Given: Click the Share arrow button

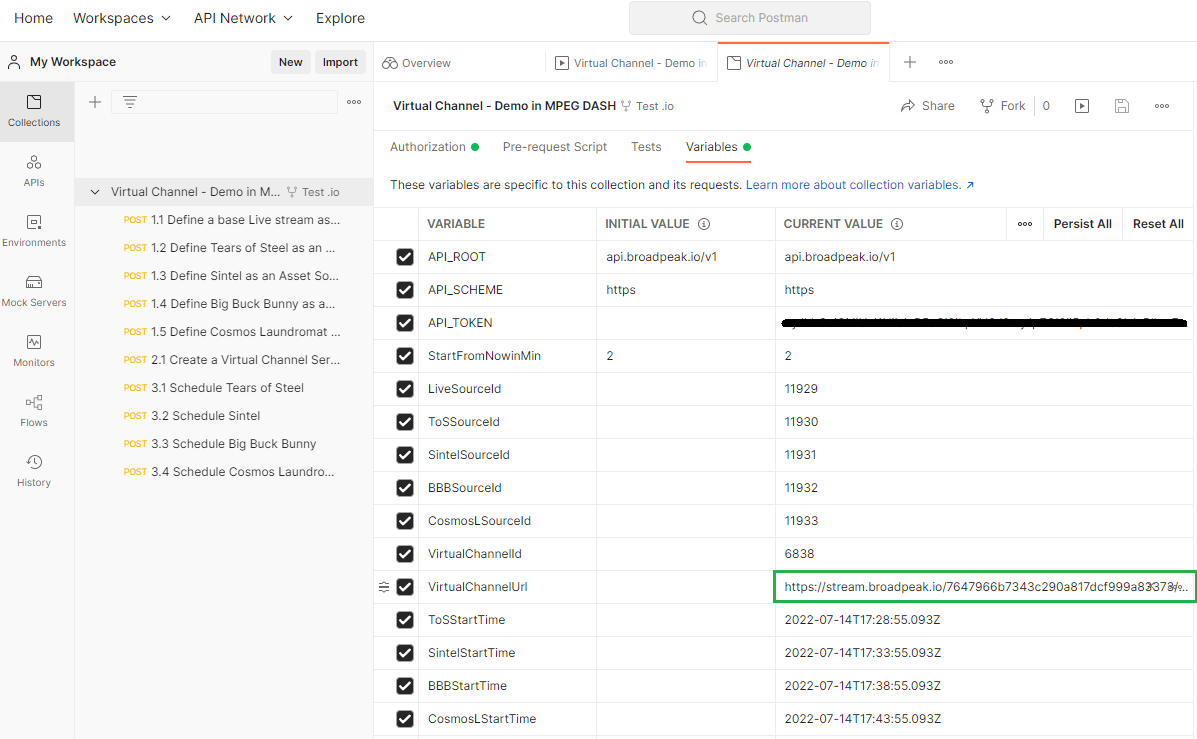Looking at the screenshot, I should pyautogui.click(x=928, y=106).
